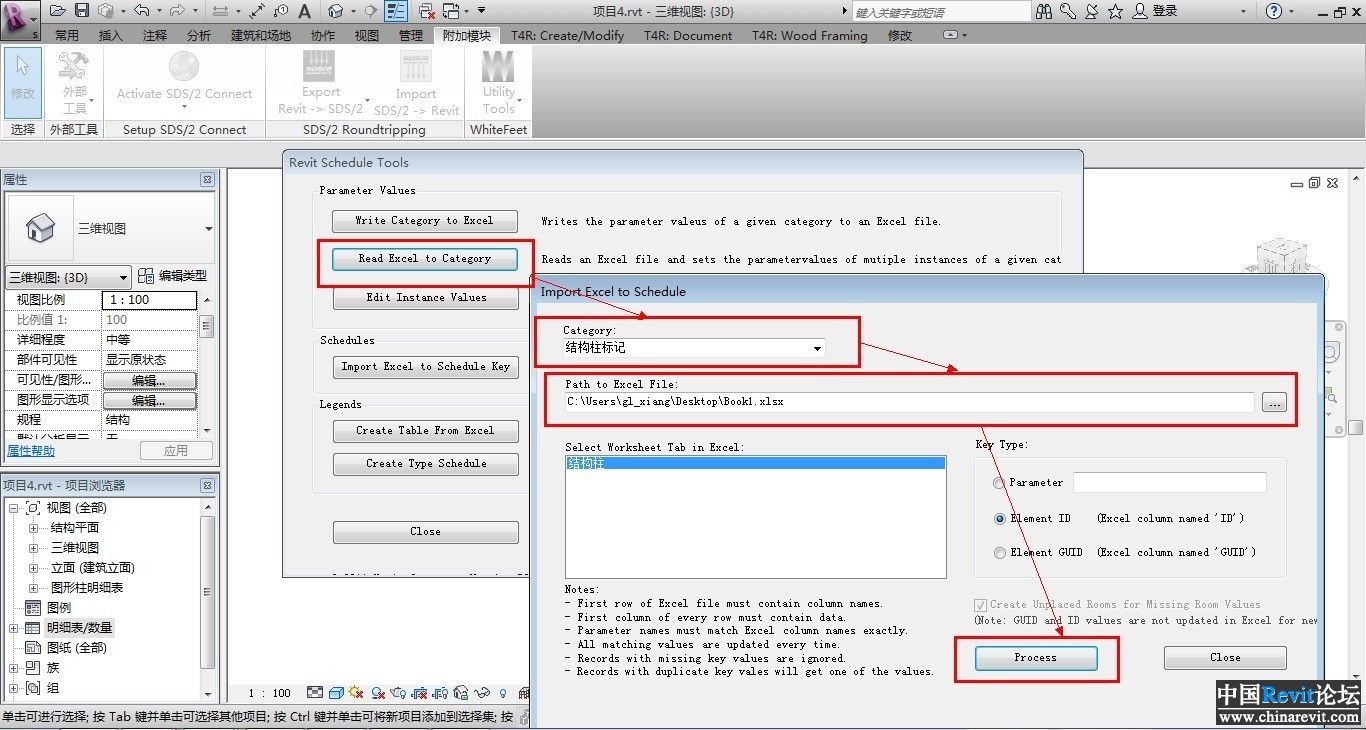Click the Process button
The height and width of the screenshot is (730, 1366).
1035,658
